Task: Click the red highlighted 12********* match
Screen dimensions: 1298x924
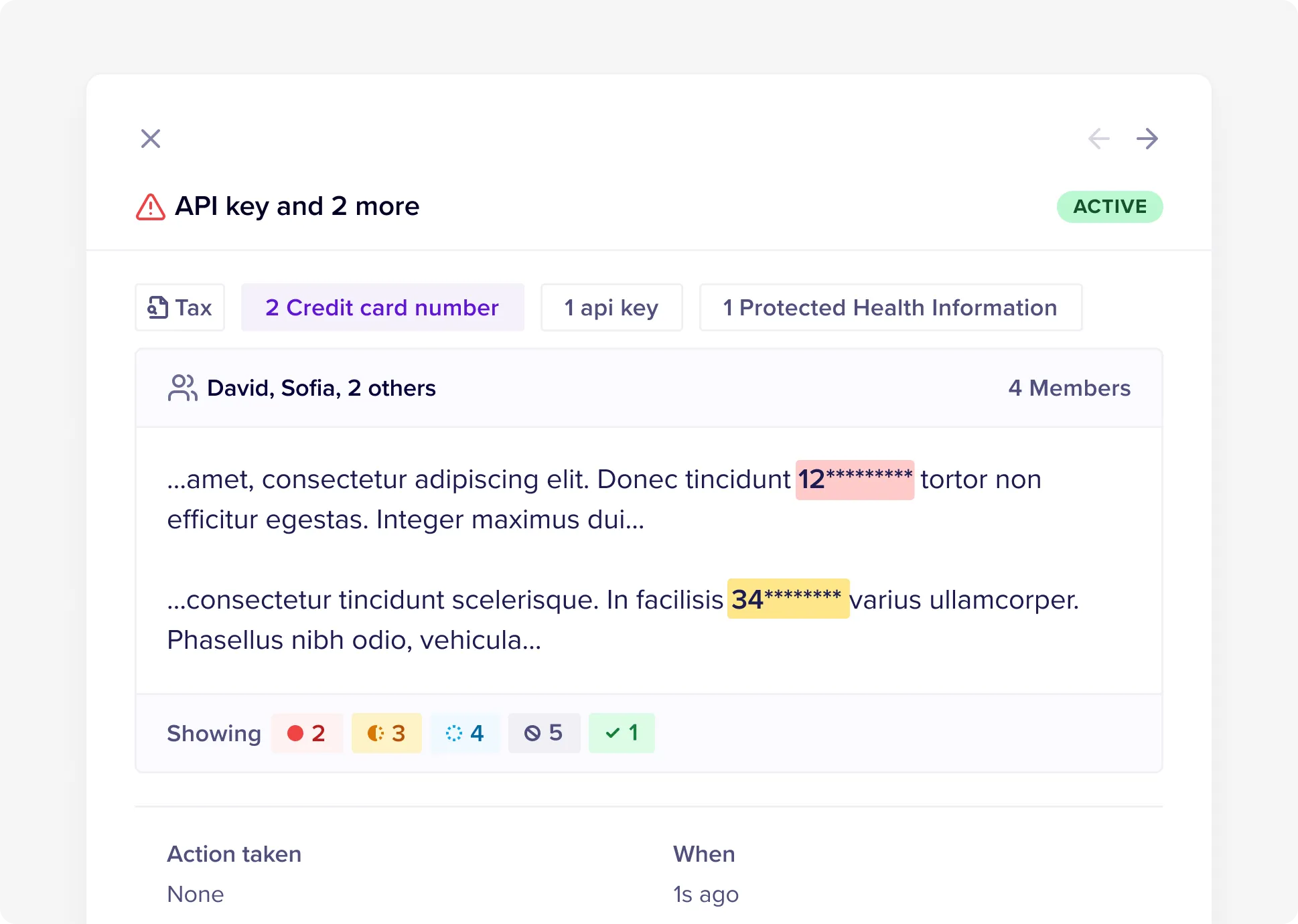Action: pos(855,479)
